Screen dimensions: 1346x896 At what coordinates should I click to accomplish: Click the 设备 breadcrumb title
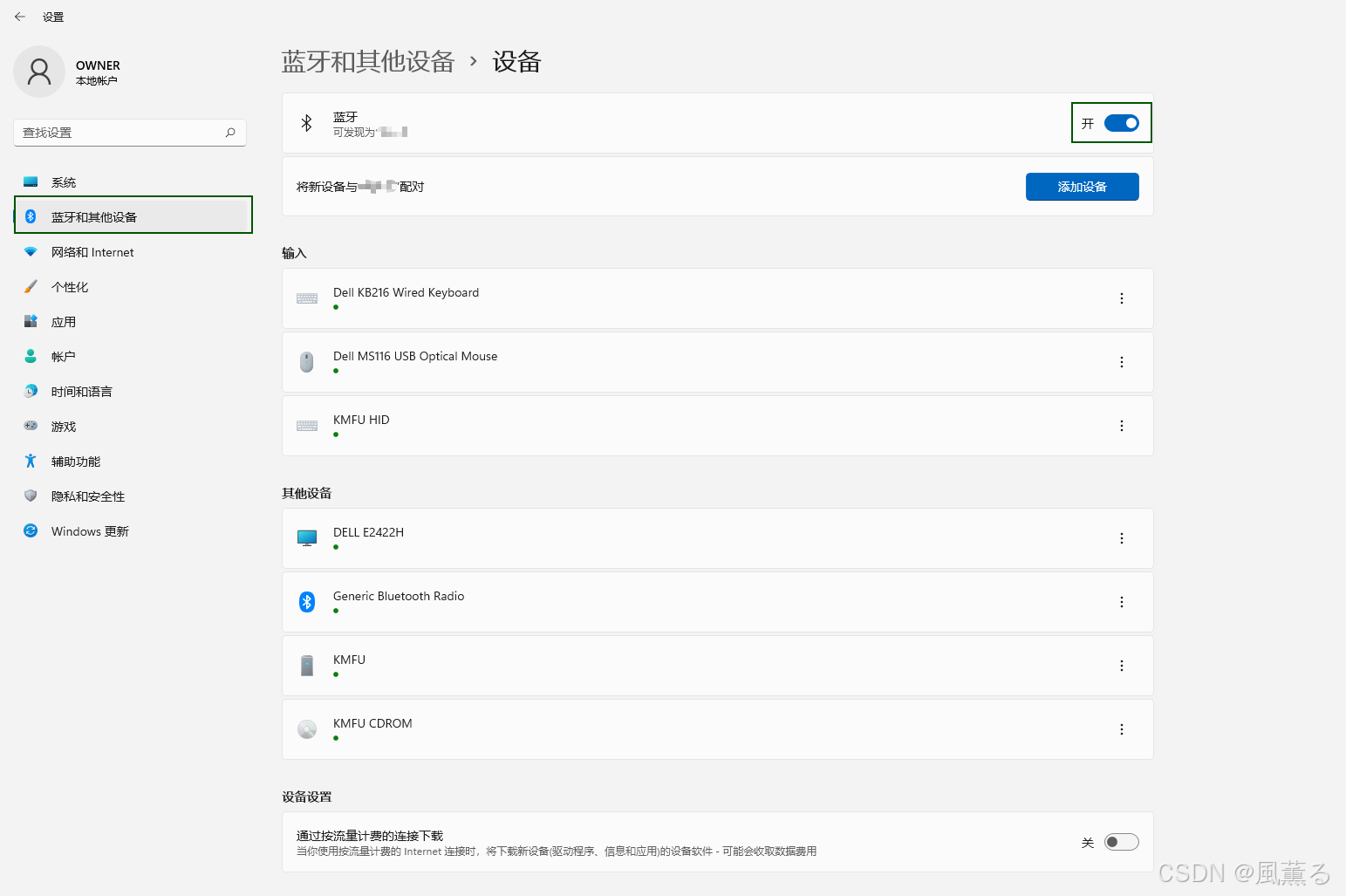pyautogui.click(x=516, y=61)
